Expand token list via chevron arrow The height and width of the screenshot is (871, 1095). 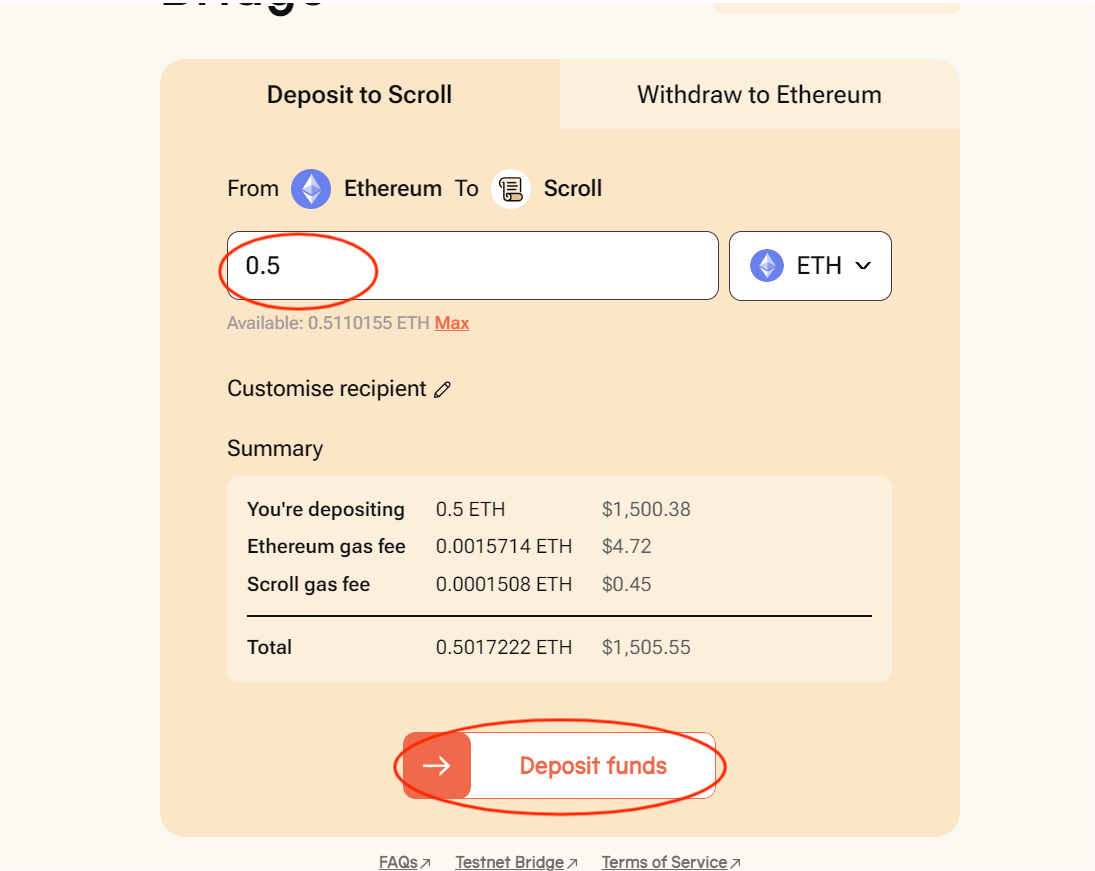click(863, 265)
